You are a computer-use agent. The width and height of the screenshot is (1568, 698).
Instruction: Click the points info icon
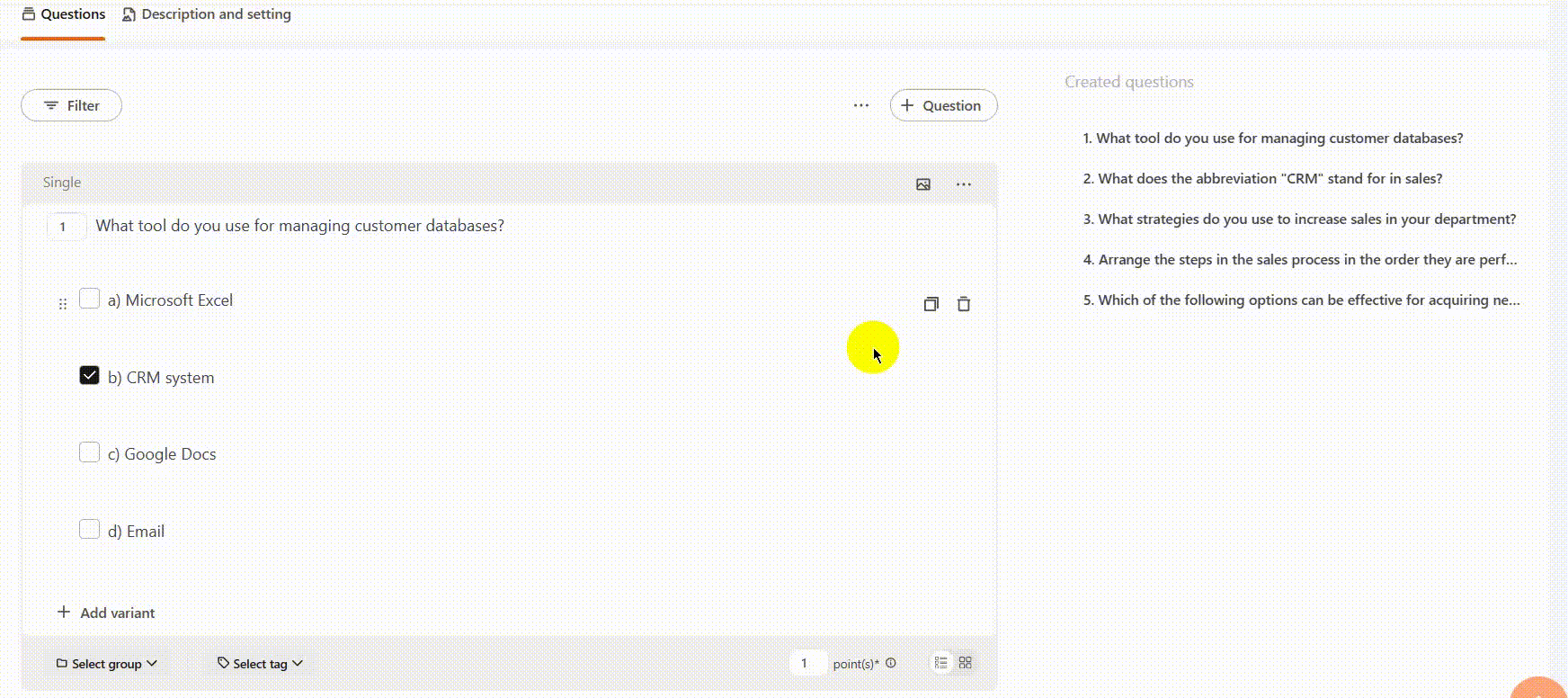coord(891,663)
